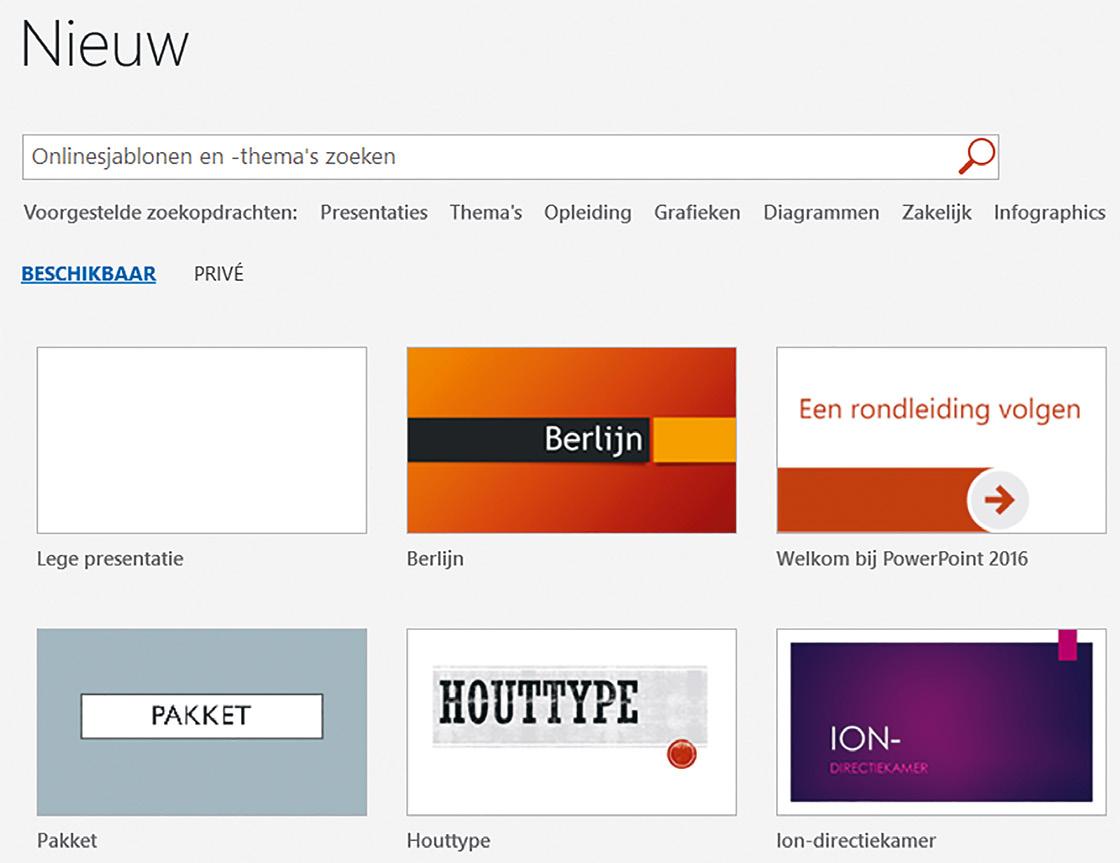Open the Lege presentatie blank thumbnail

(x=201, y=440)
